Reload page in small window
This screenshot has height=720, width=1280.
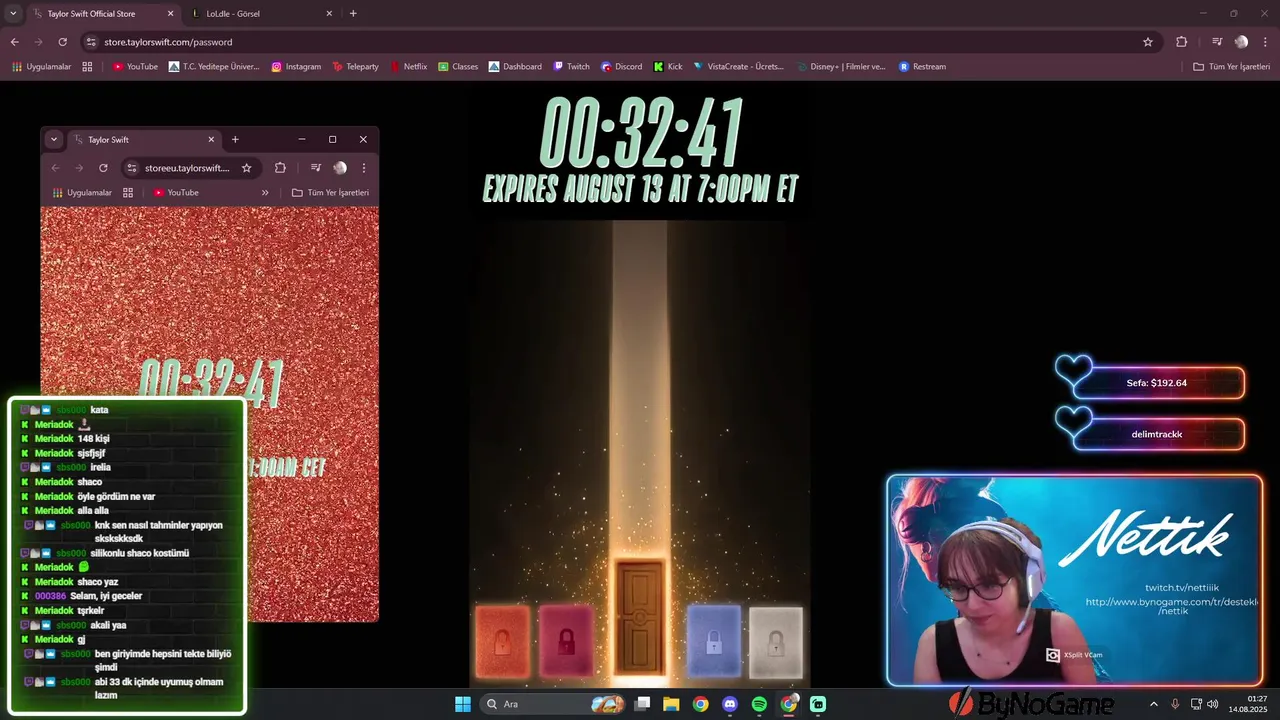(103, 168)
